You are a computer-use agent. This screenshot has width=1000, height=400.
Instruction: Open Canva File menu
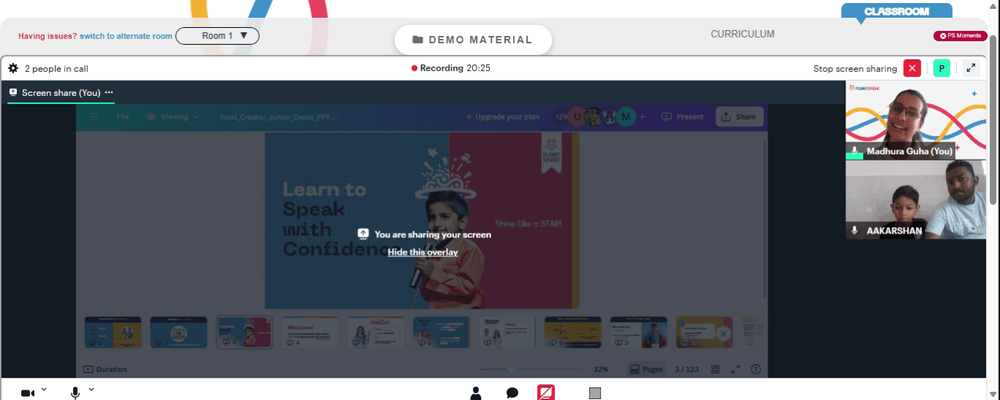(122, 117)
